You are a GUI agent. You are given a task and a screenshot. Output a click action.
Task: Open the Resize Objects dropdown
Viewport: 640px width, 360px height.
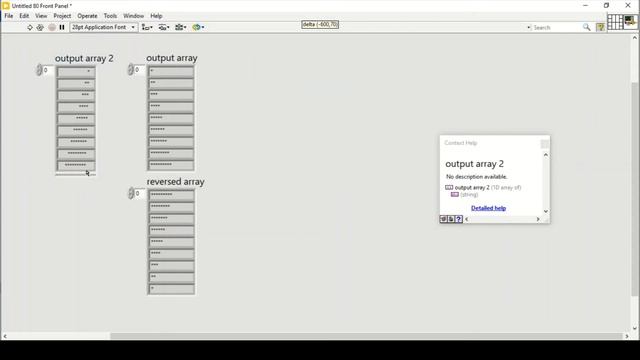(x=180, y=27)
